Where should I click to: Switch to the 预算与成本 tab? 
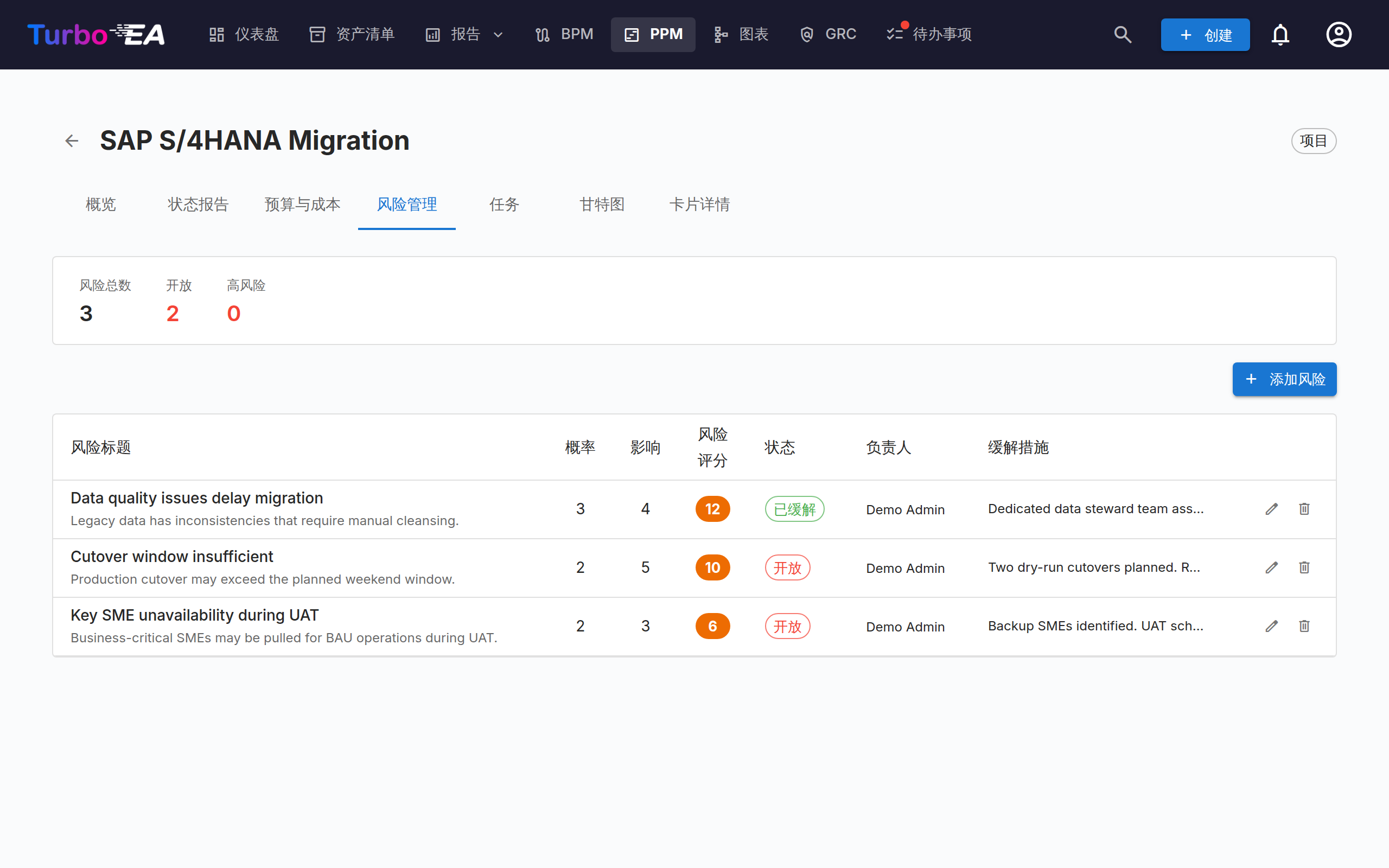pos(302,205)
